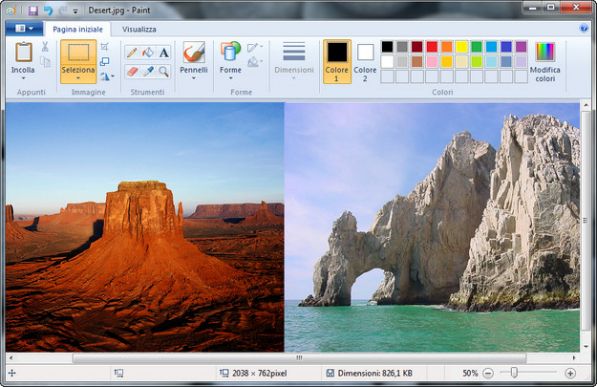
Task: Expand the Seleziona dropdown arrow
Action: [78, 78]
